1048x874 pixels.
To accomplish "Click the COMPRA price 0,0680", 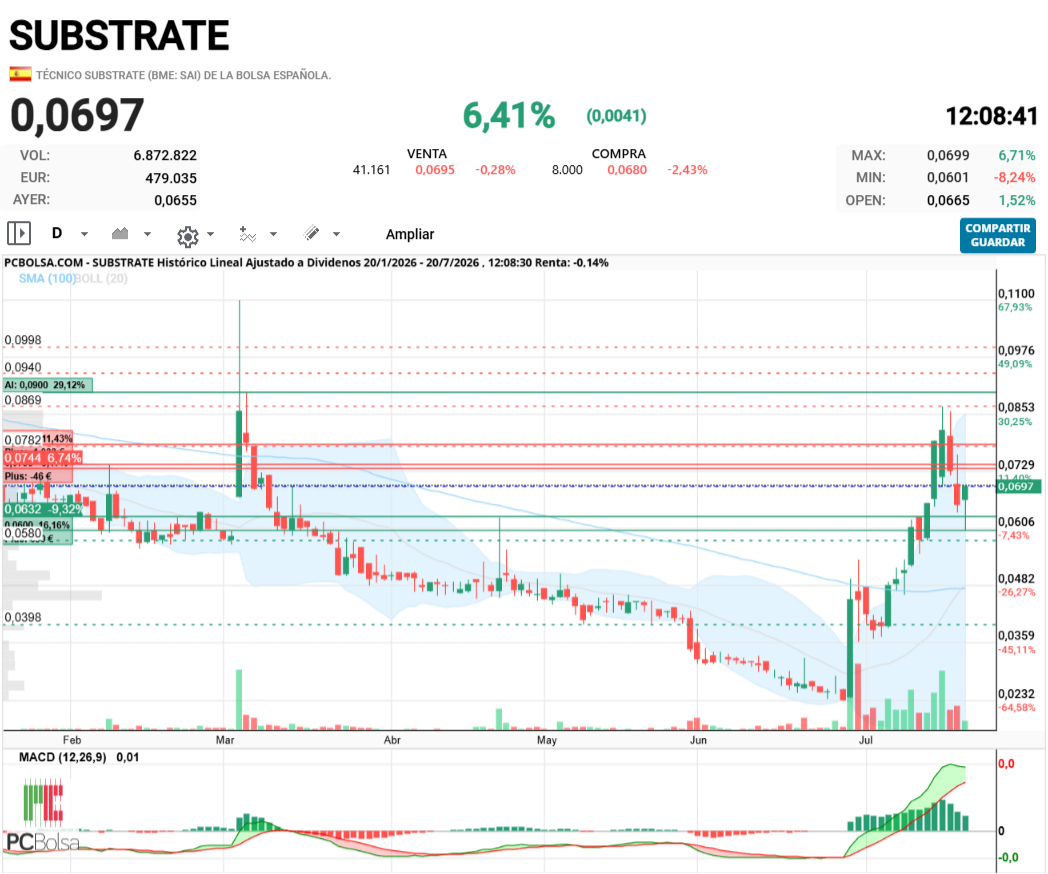I will 627,170.
